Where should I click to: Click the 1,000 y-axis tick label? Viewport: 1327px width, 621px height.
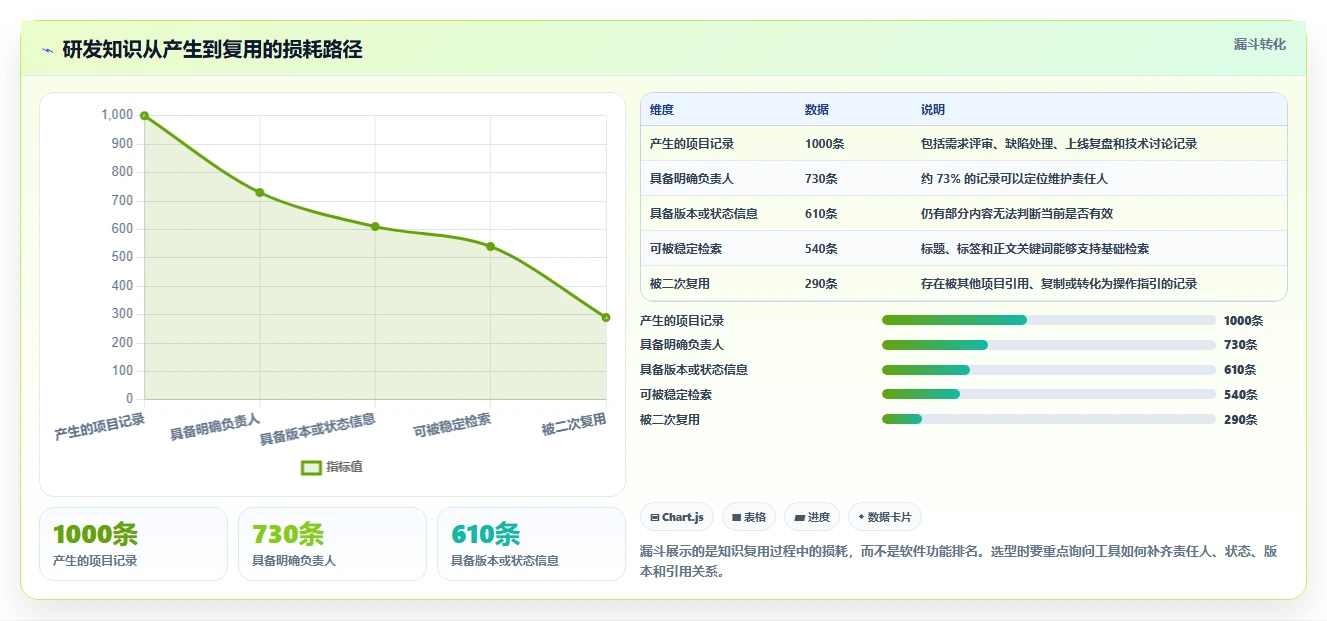pos(117,115)
